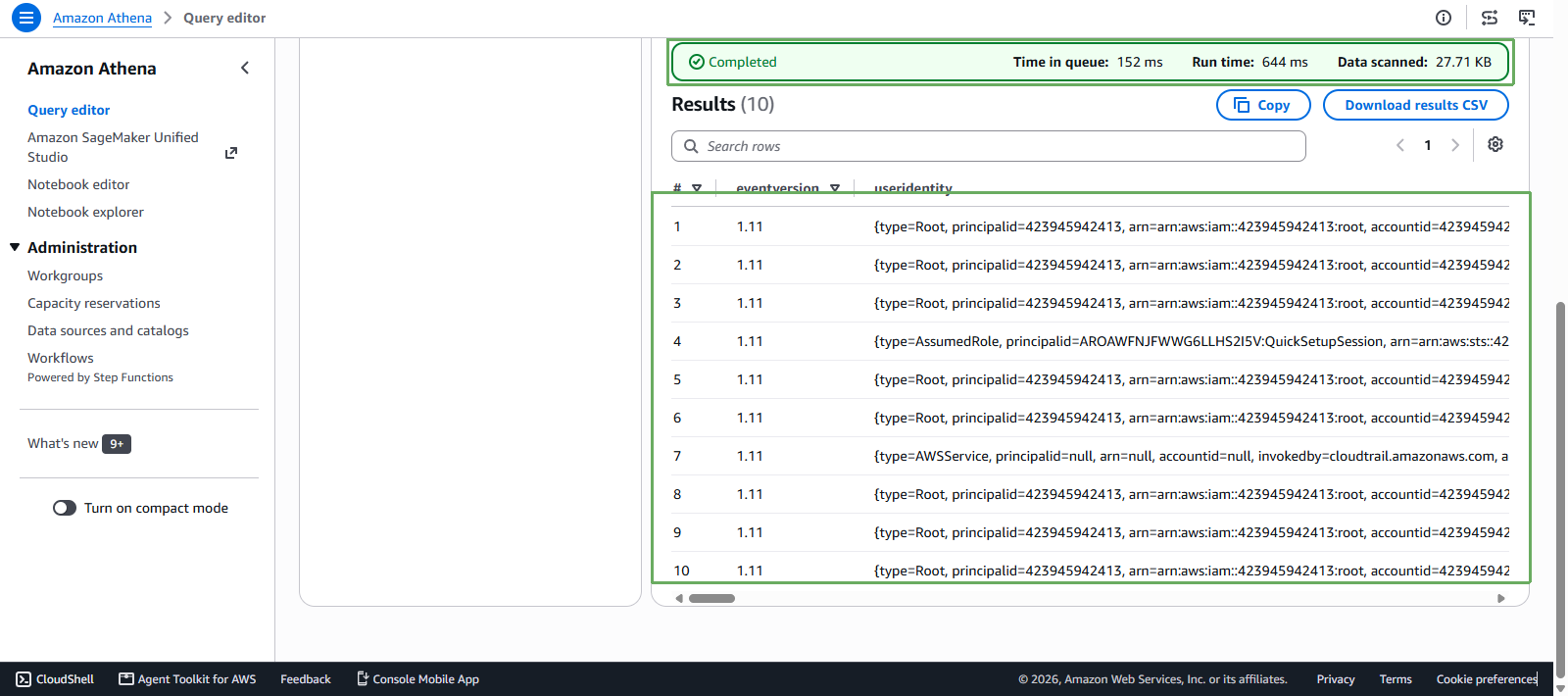Open Notebook editor from side navigation
The height and width of the screenshot is (696, 1568).
[x=78, y=184]
